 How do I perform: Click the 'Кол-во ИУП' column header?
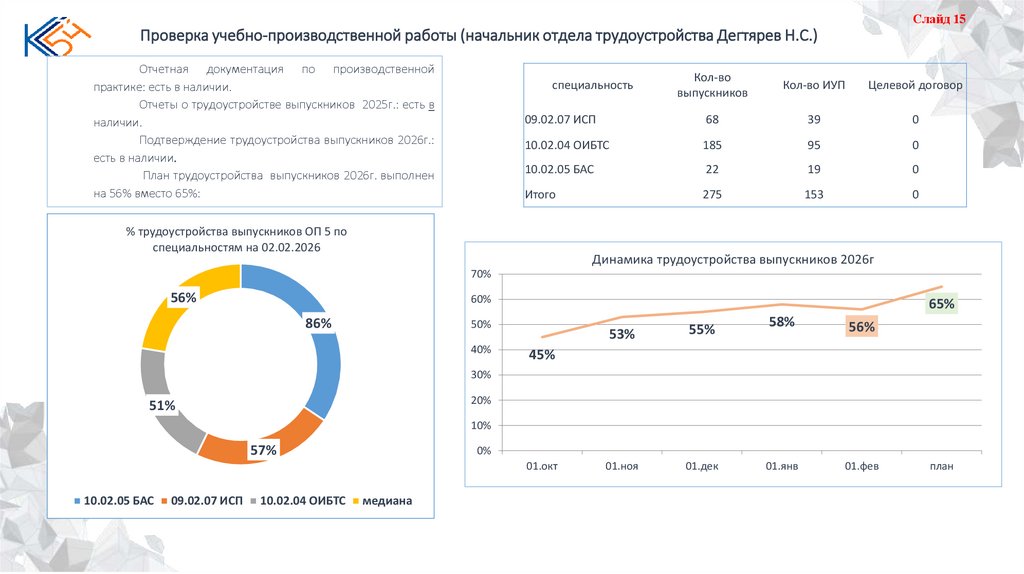click(x=814, y=86)
